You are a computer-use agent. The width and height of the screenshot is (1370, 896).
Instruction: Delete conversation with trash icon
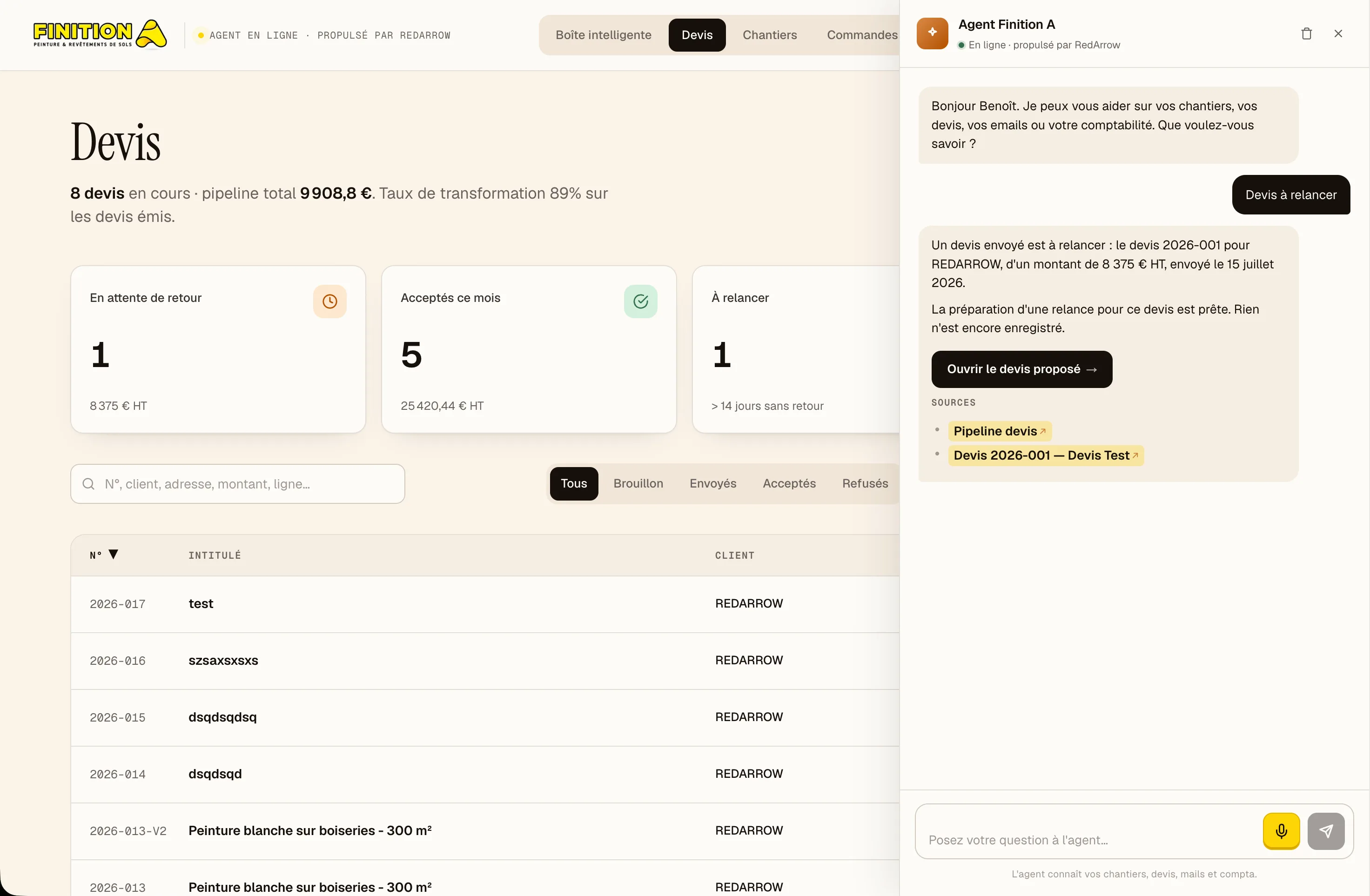1306,34
